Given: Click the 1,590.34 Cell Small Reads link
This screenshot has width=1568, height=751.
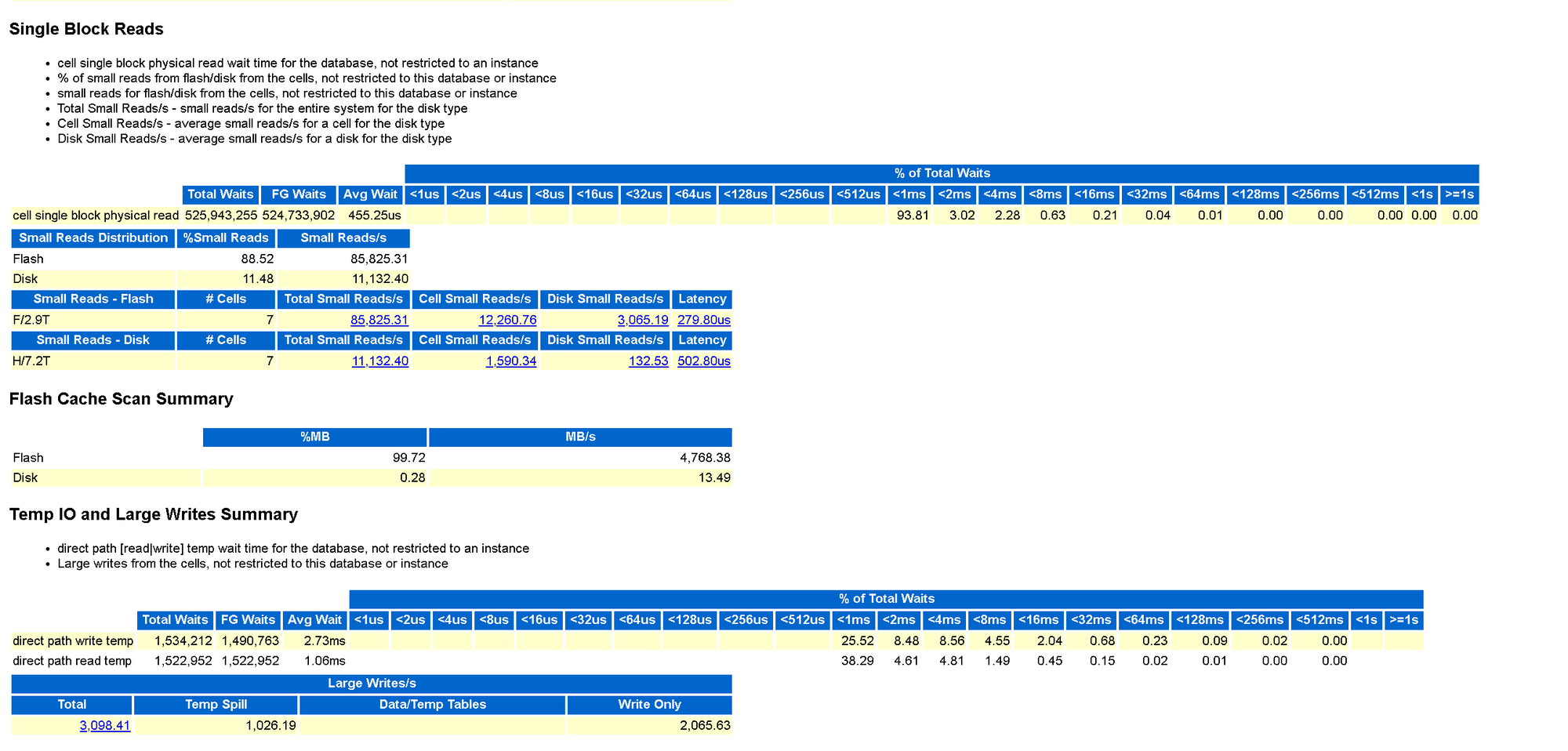Looking at the screenshot, I should point(512,361).
